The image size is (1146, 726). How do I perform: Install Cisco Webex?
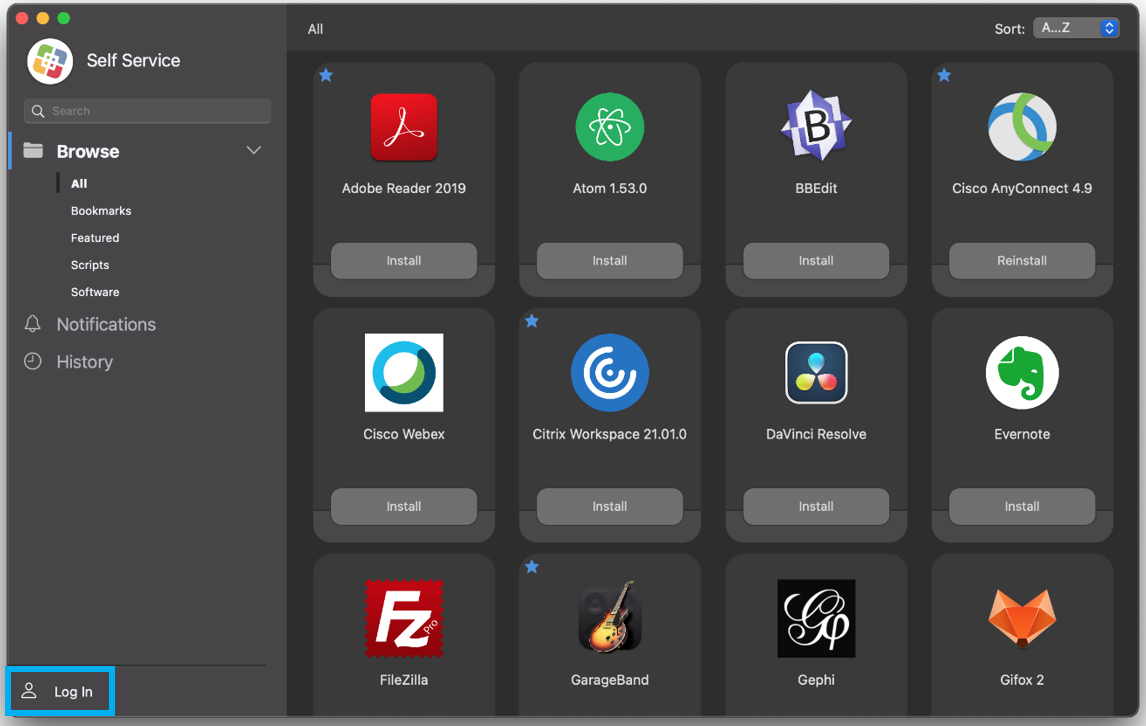click(x=403, y=506)
